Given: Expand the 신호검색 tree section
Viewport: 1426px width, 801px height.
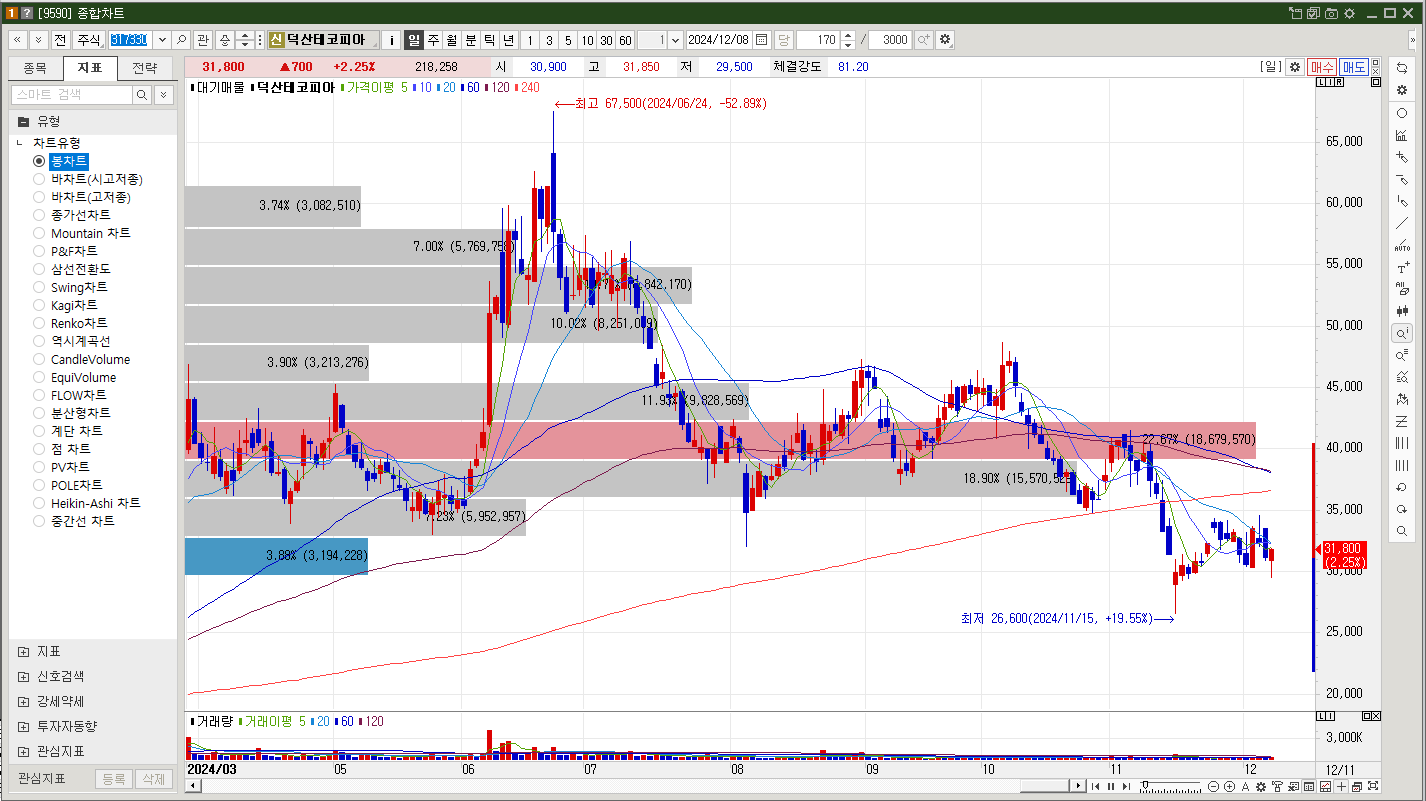Looking at the screenshot, I should click(x=23, y=676).
